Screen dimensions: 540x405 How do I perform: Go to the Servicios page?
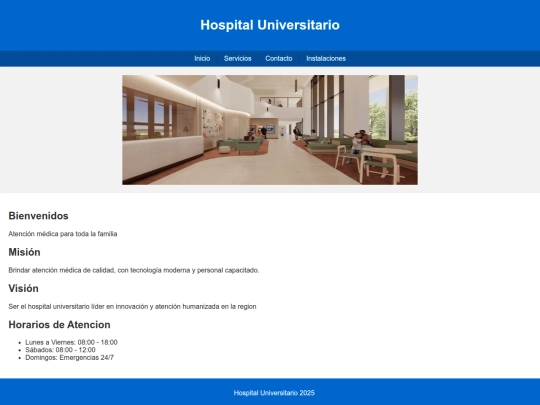pos(238,59)
